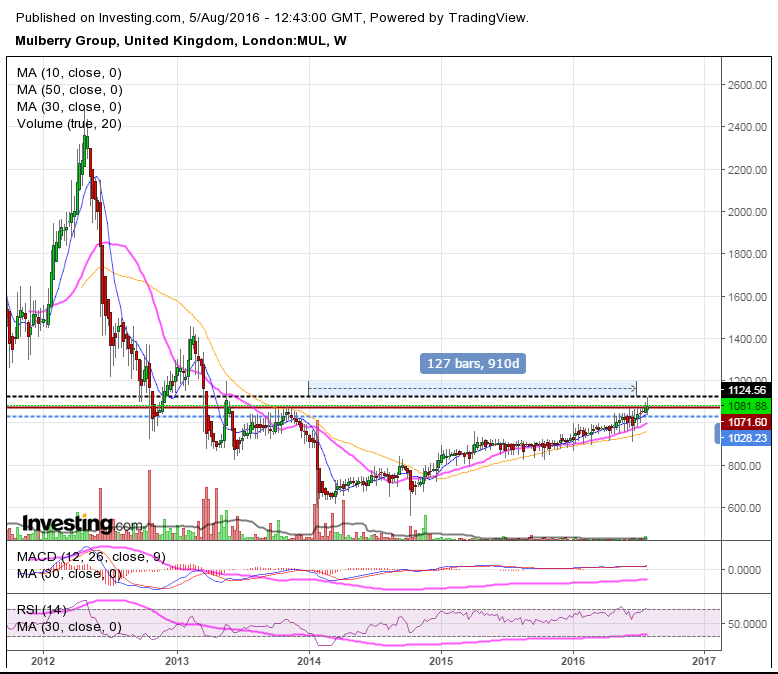Viewport: 778px width, 674px height.
Task: Select the MA (30, close, 0) label in price pane
Action: tap(69, 107)
